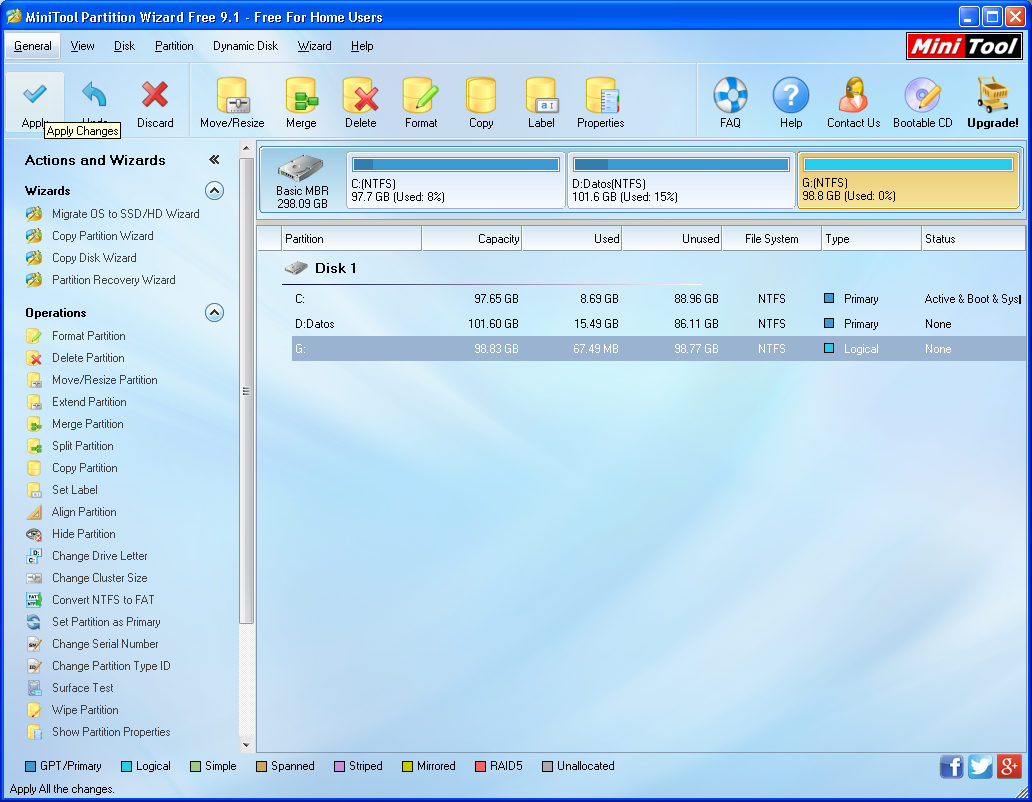Open the Partition menu
This screenshot has height=802, width=1032.
click(173, 45)
